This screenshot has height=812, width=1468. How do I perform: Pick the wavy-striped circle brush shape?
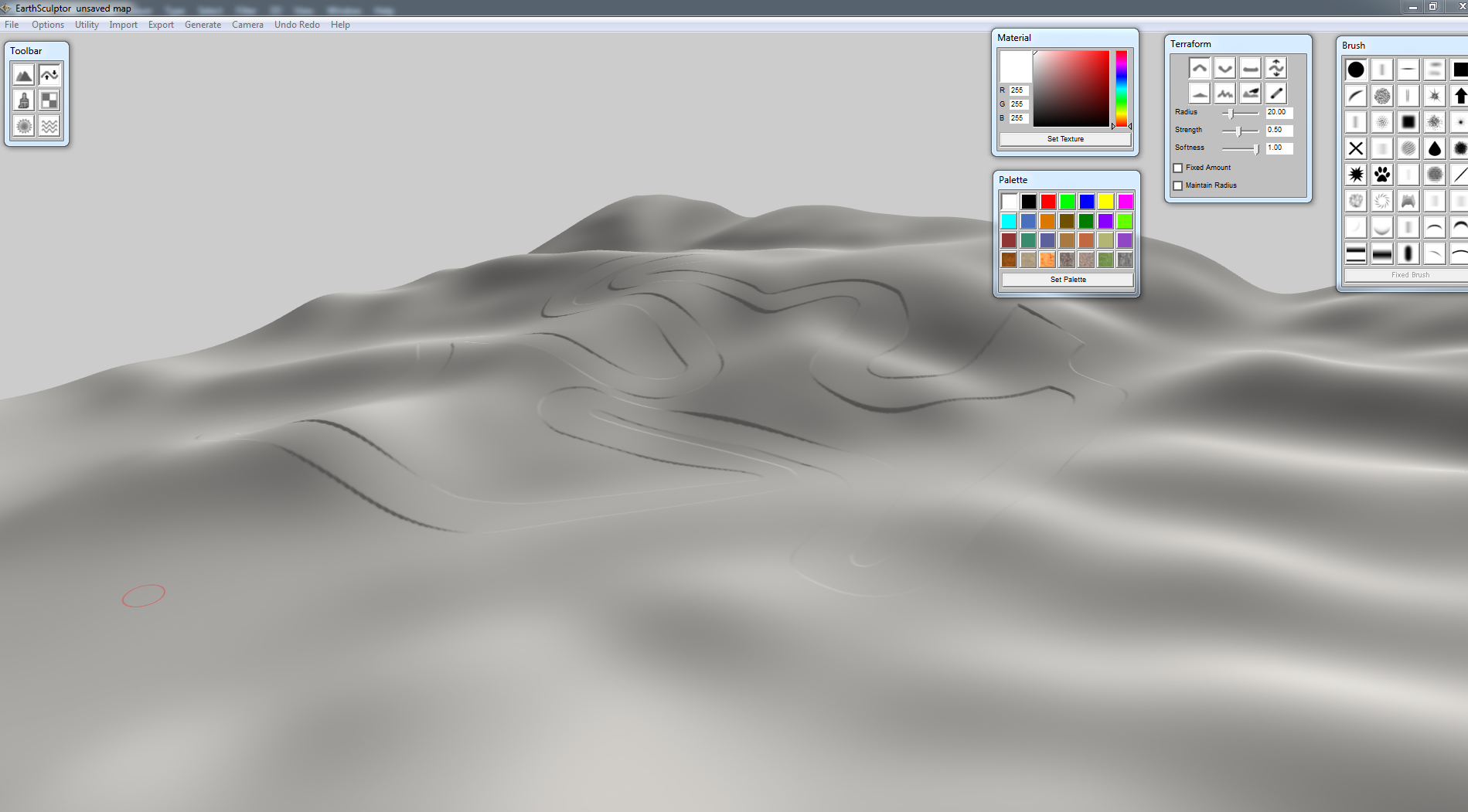1408,148
